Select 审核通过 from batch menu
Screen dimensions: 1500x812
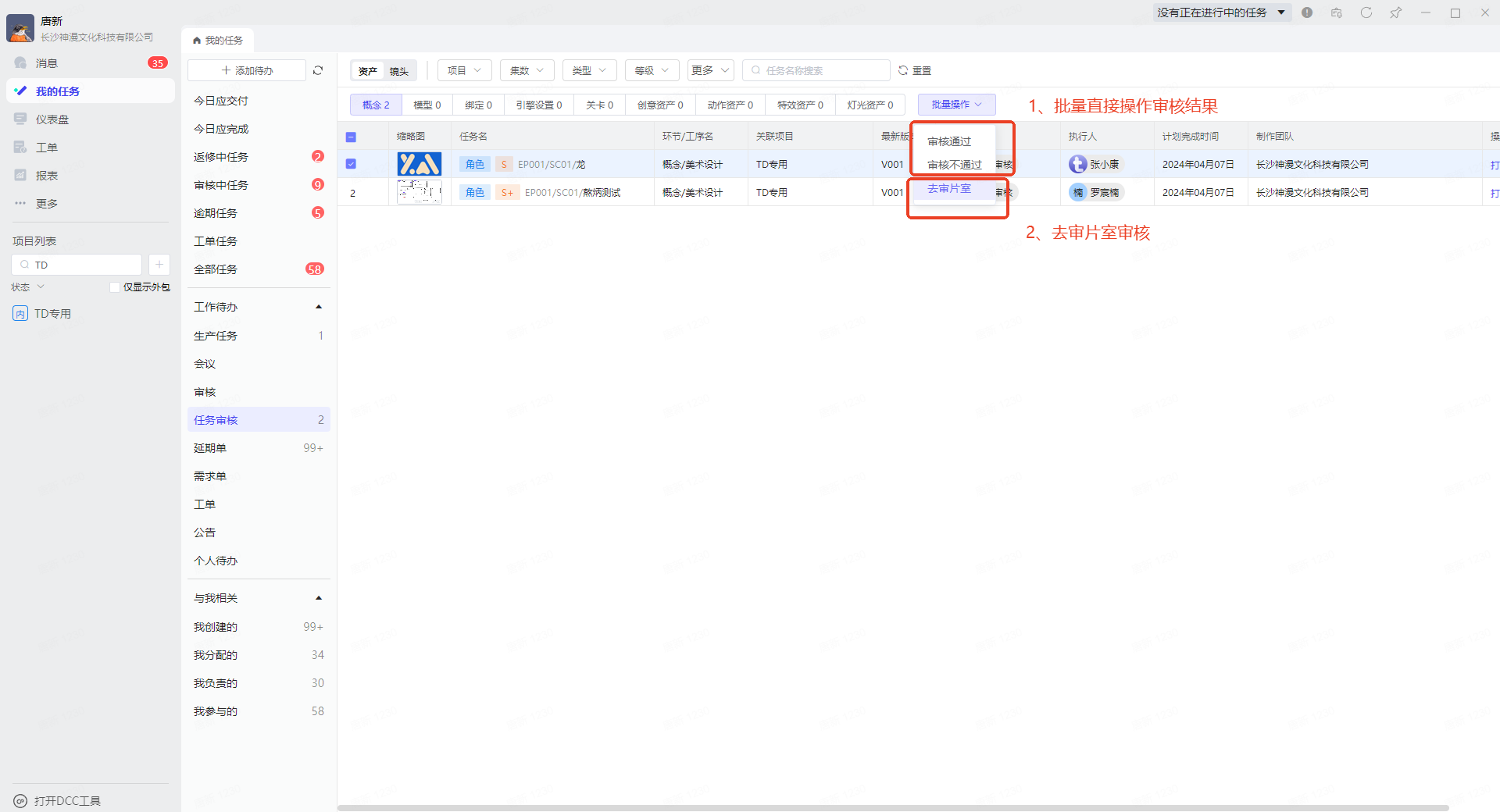tap(949, 141)
